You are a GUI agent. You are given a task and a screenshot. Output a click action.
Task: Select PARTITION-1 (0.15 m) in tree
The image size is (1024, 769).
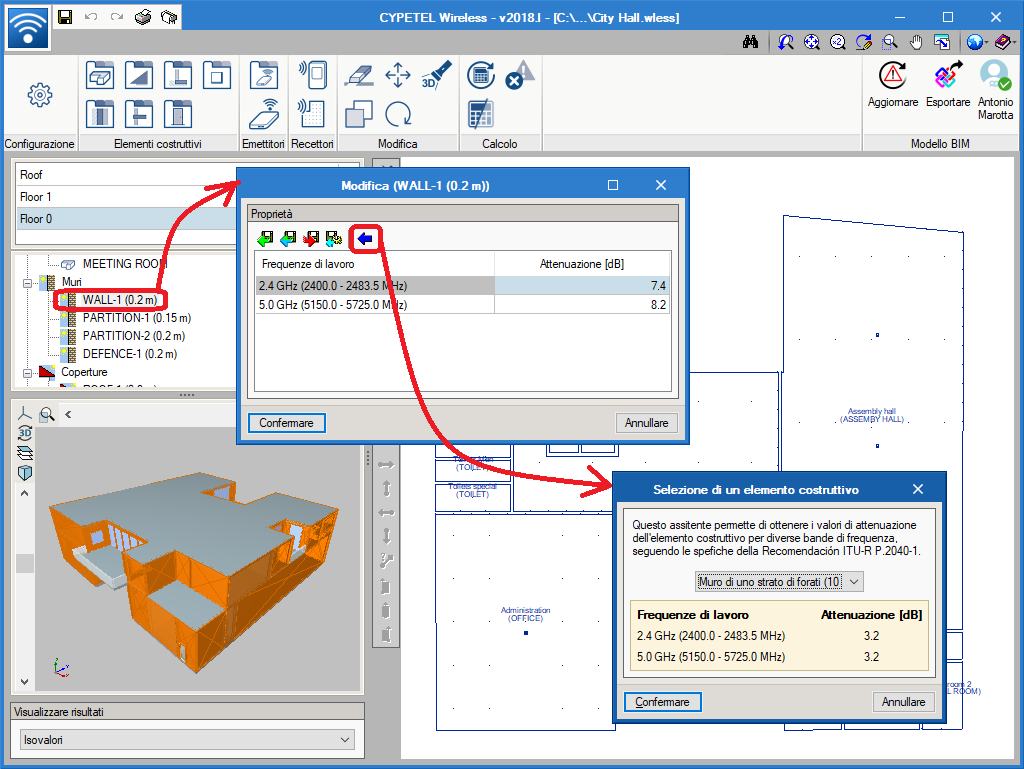136,318
